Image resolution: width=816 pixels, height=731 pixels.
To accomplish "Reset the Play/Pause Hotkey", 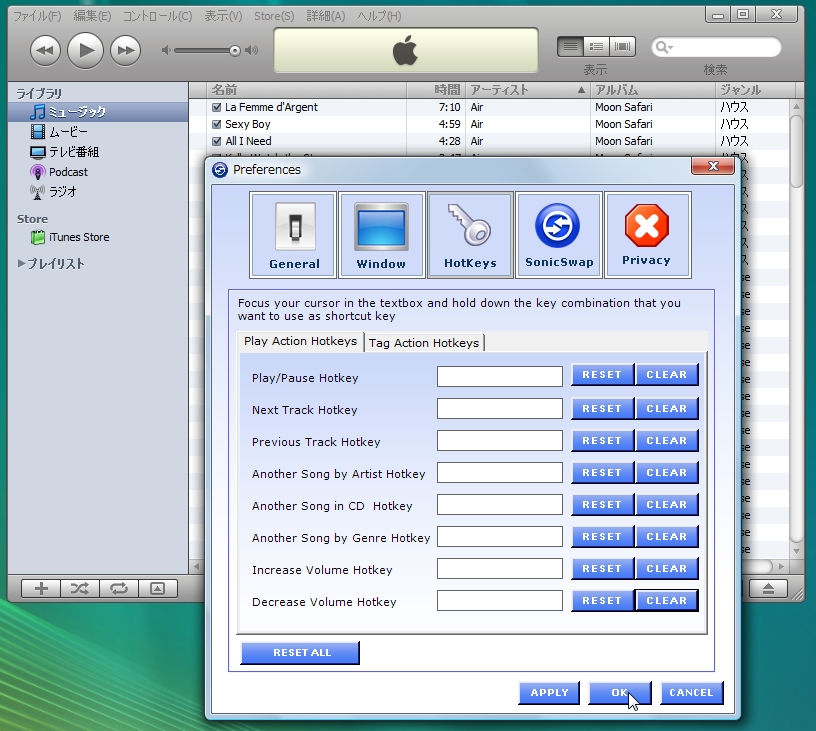I will 603,375.
